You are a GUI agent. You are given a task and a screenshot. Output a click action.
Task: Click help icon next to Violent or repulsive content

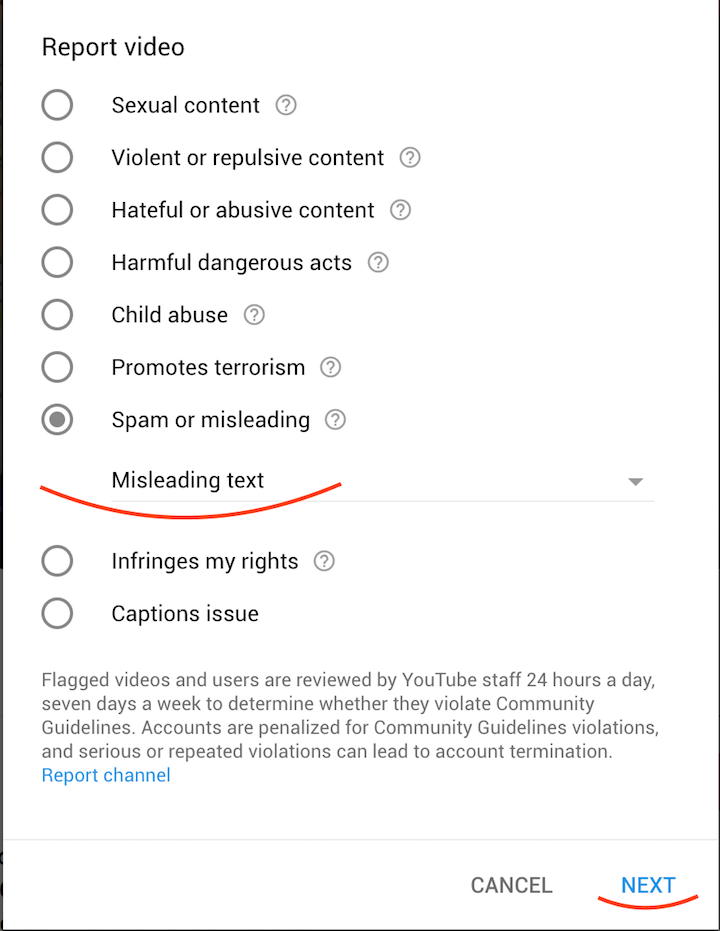[x=410, y=158]
